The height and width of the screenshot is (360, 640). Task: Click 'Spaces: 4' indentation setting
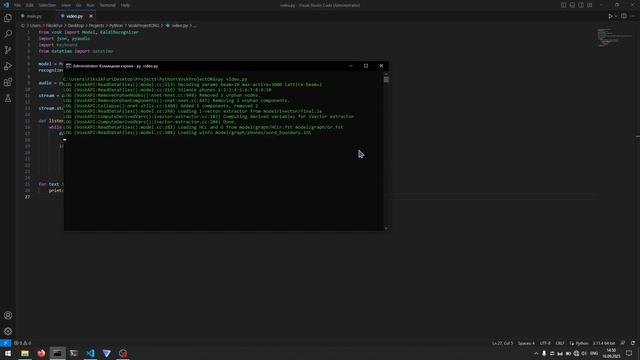click(526, 343)
